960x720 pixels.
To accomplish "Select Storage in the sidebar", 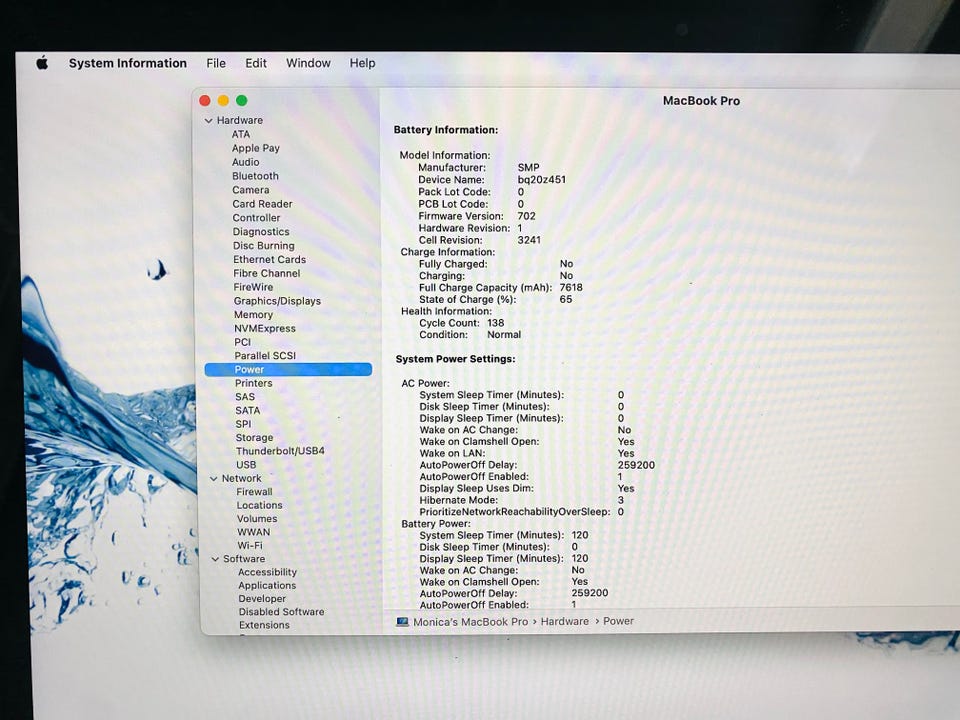I will point(254,437).
